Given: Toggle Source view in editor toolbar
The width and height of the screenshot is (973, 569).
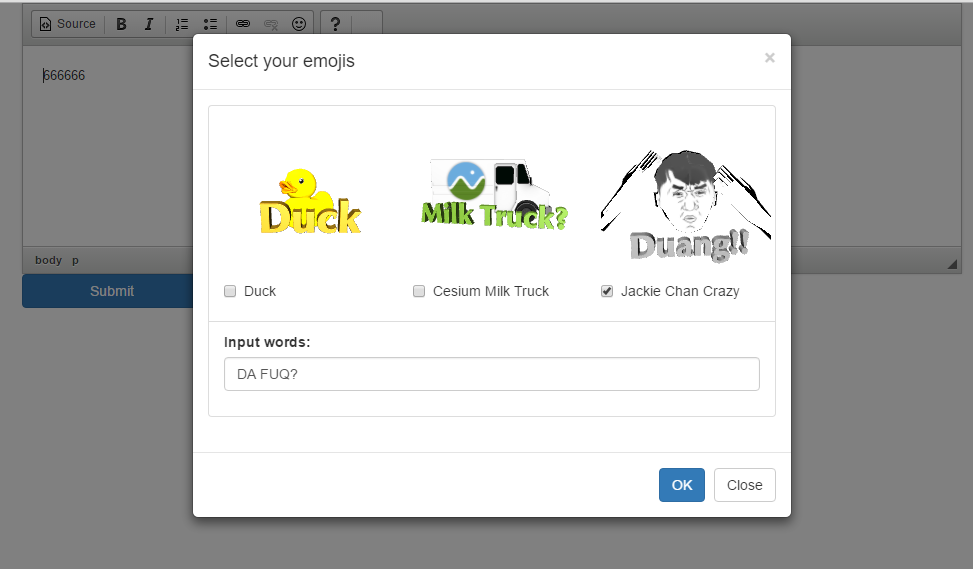Looking at the screenshot, I should pyautogui.click(x=68, y=24).
